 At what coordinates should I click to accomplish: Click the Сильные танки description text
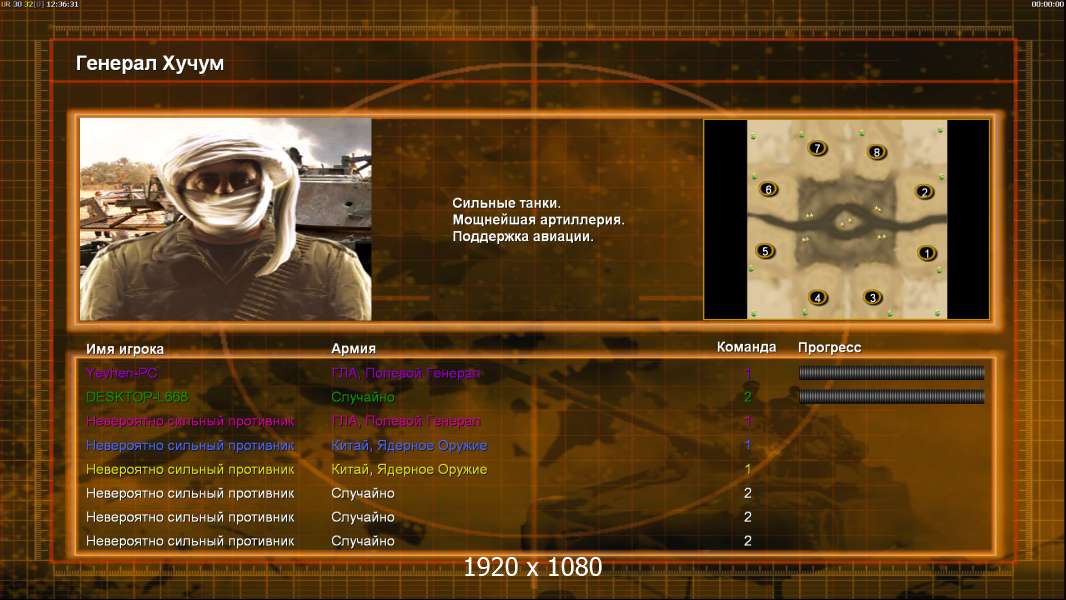click(x=506, y=202)
